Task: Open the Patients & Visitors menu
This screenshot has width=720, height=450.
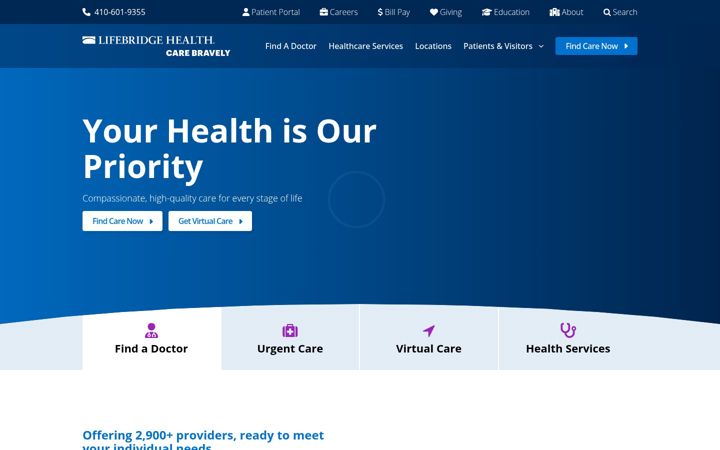Action: pos(503,46)
